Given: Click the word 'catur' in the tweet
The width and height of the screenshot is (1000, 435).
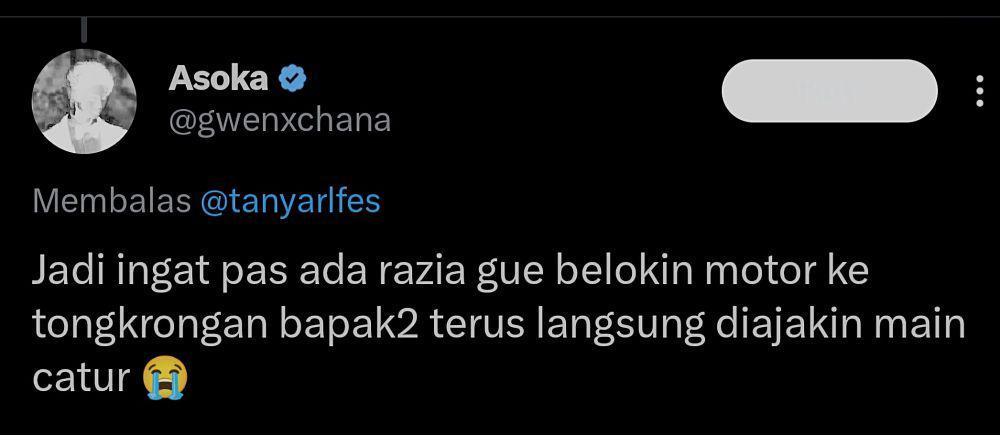Looking at the screenshot, I should point(82,380).
